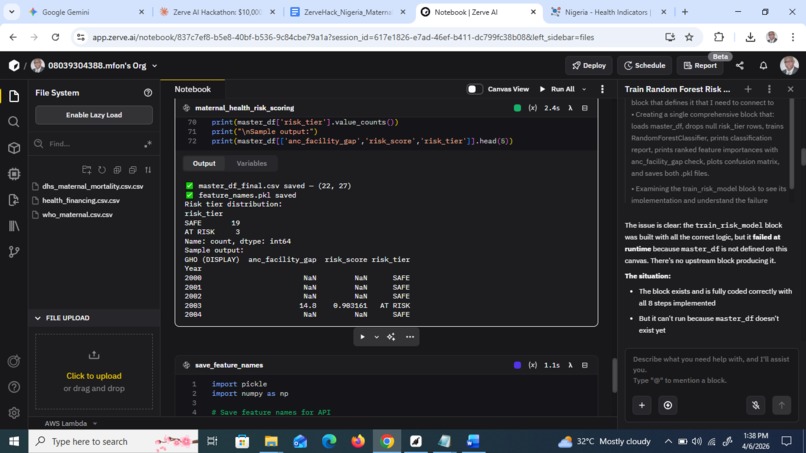Open the file import icon in sidebar

pyautogui.click(x=14, y=200)
